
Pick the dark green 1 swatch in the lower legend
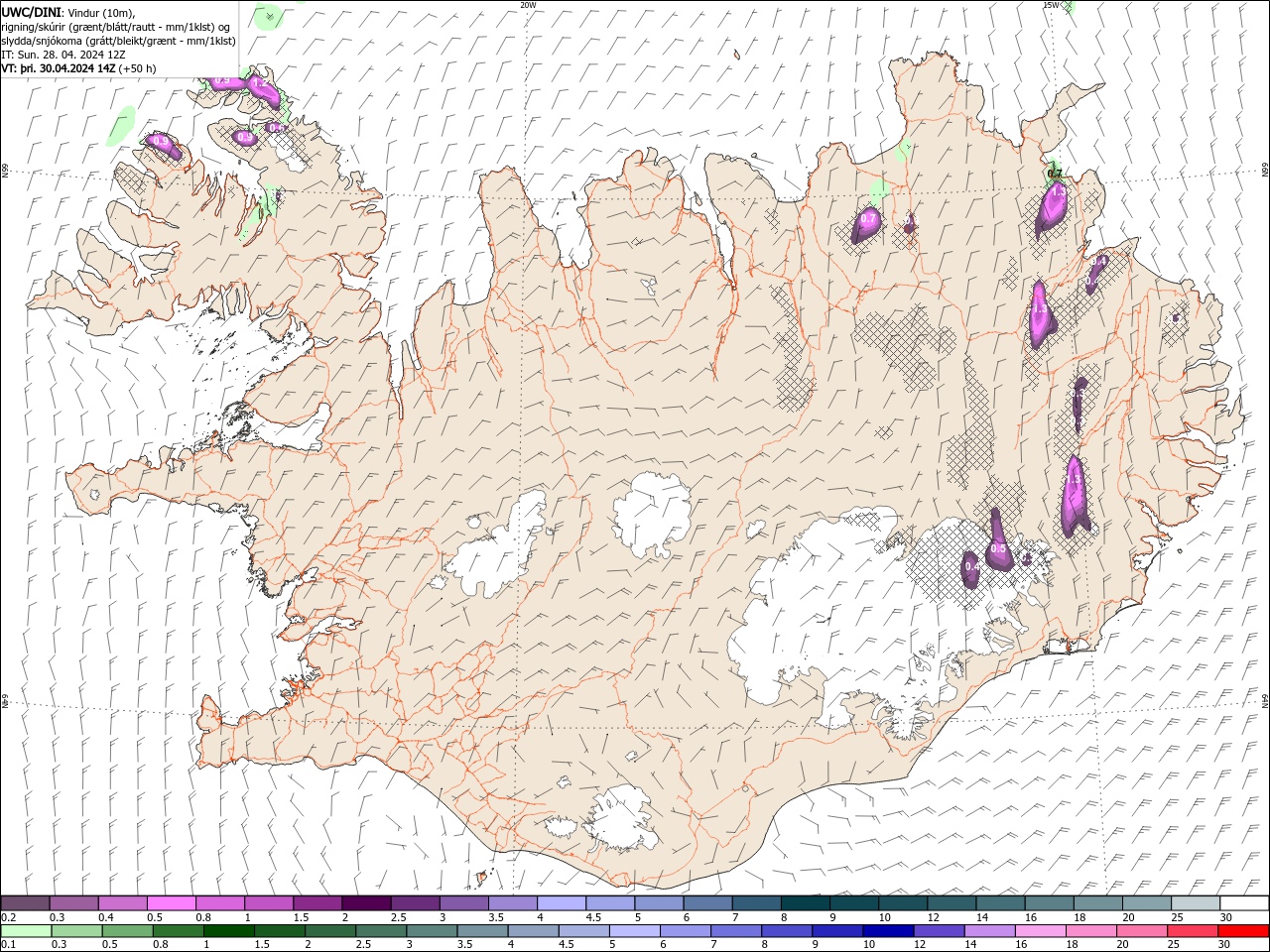pyautogui.click(x=229, y=931)
